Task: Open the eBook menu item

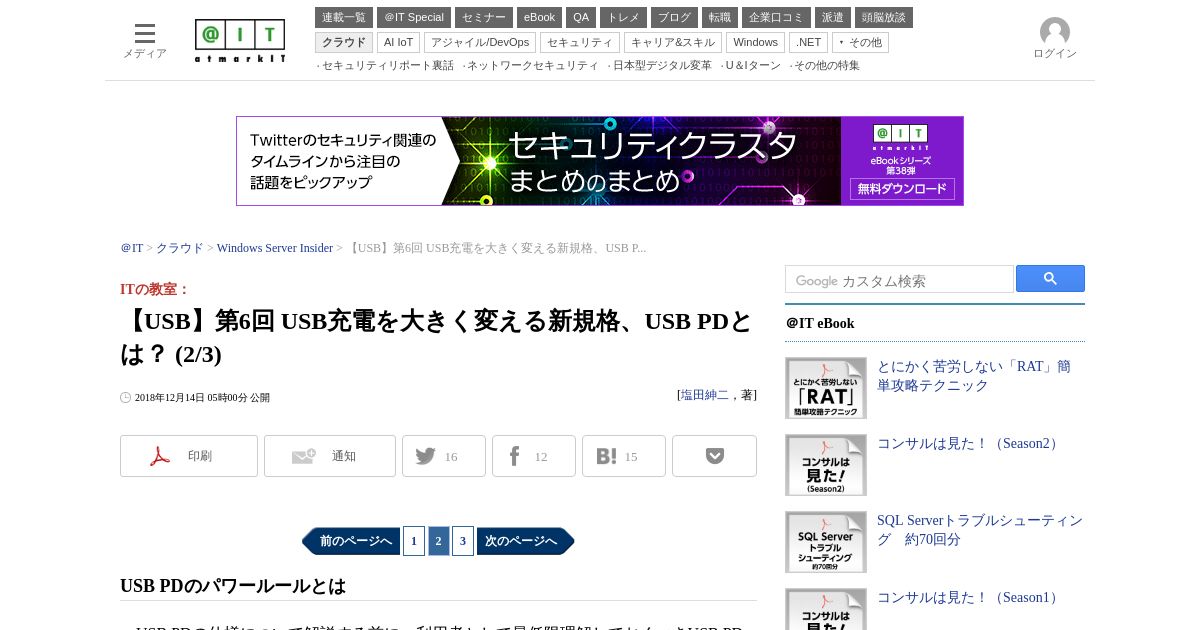Action: (539, 17)
